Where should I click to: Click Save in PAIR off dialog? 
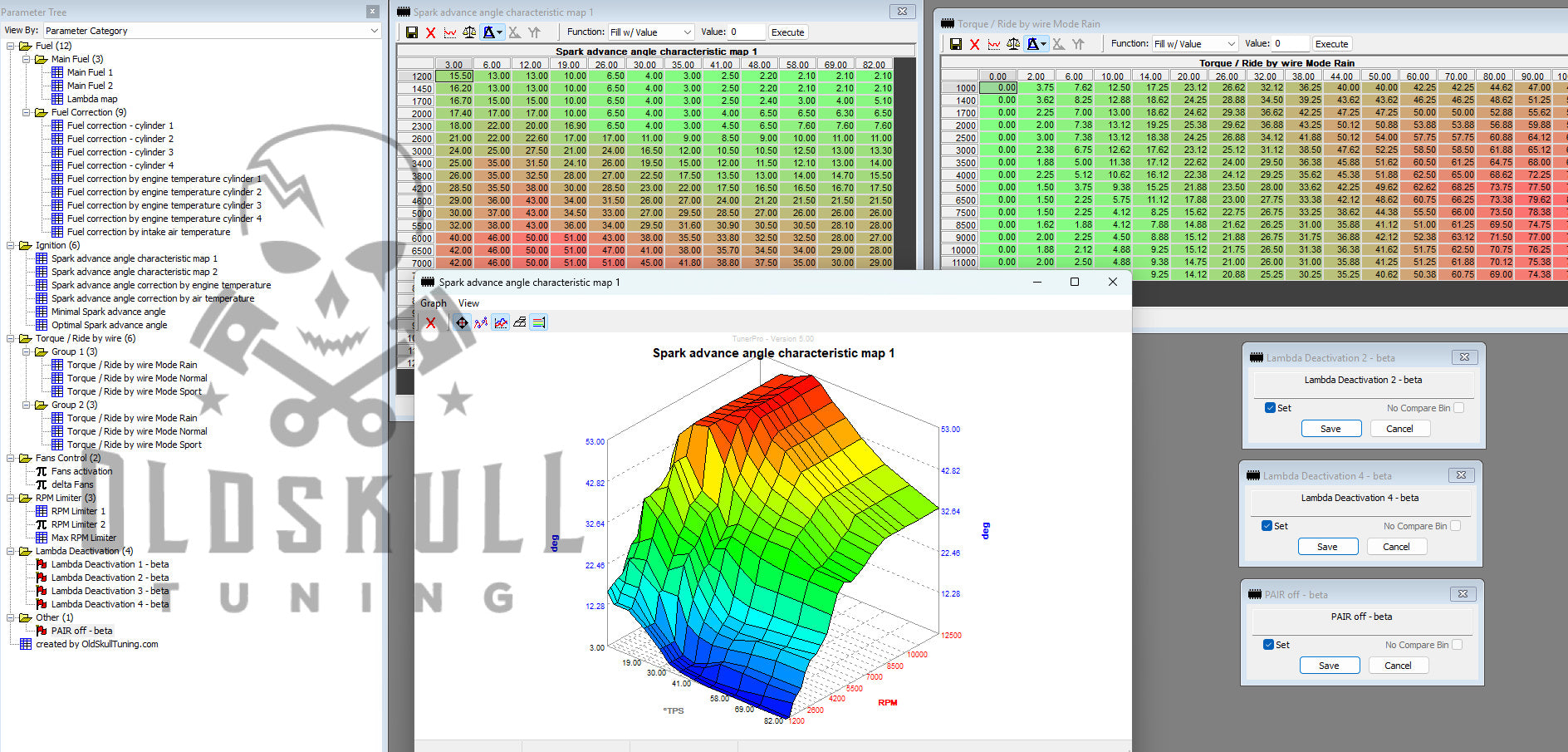(x=1329, y=666)
